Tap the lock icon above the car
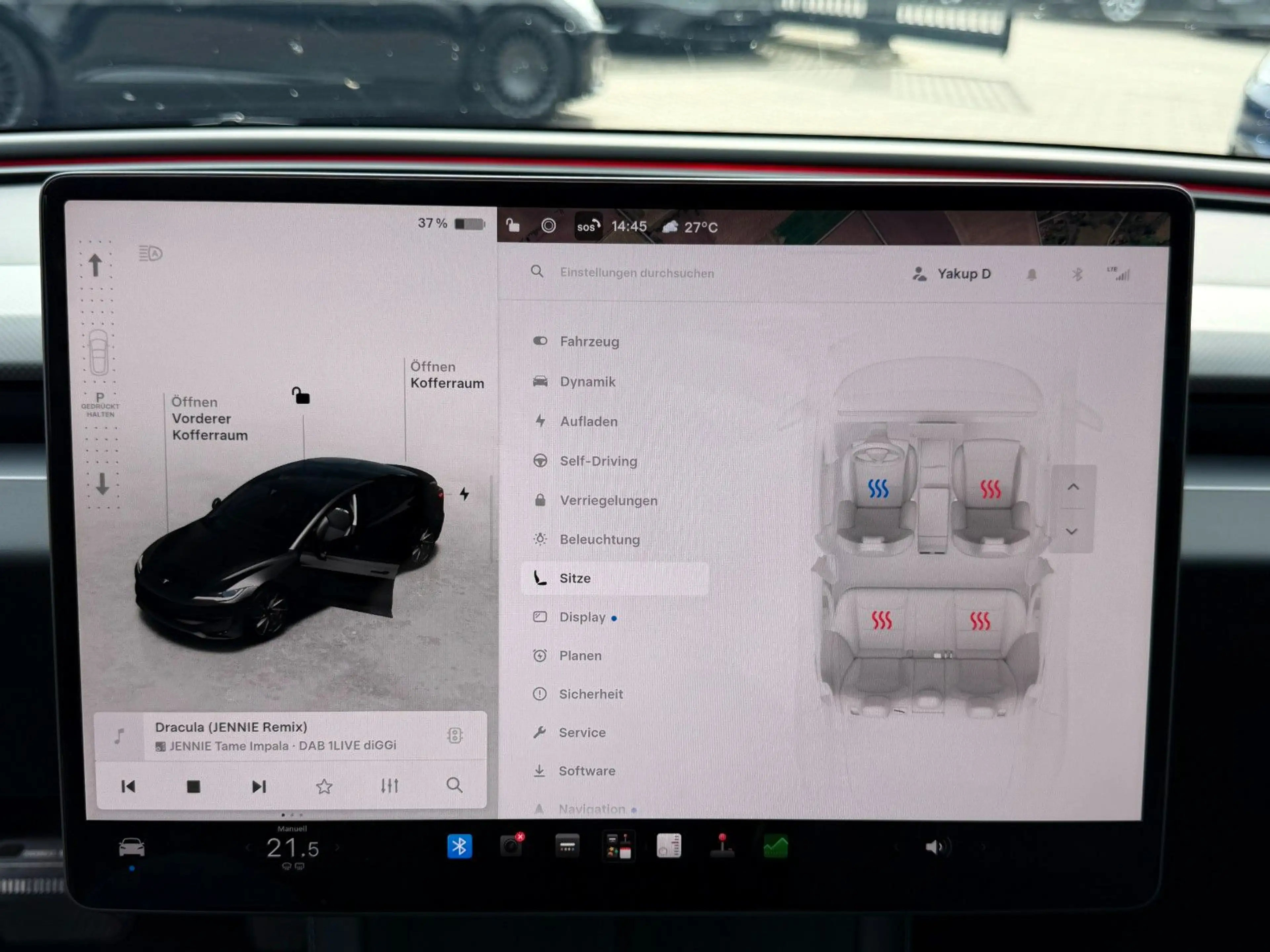Image resolution: width=1270 pixels, height=952 pixels. [301, 395]
